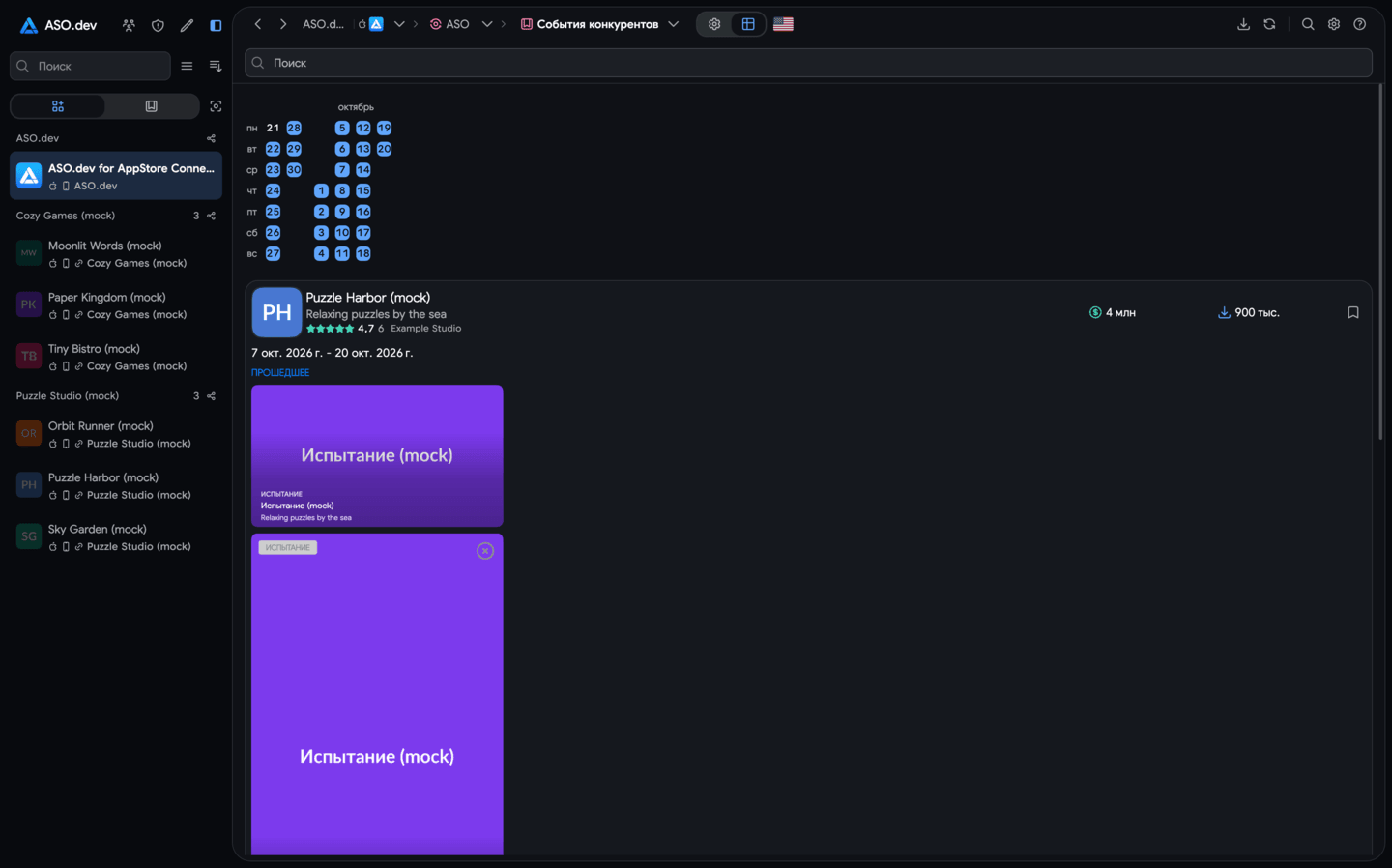Switch to the bookmarks tab in sidebar
Image resolution: width=1392 pixels, height=868 pixels.
152,106
